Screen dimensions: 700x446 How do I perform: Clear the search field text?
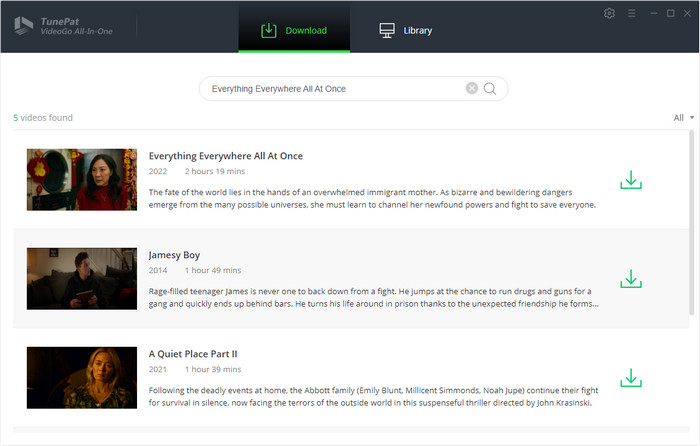click(472, 89)
